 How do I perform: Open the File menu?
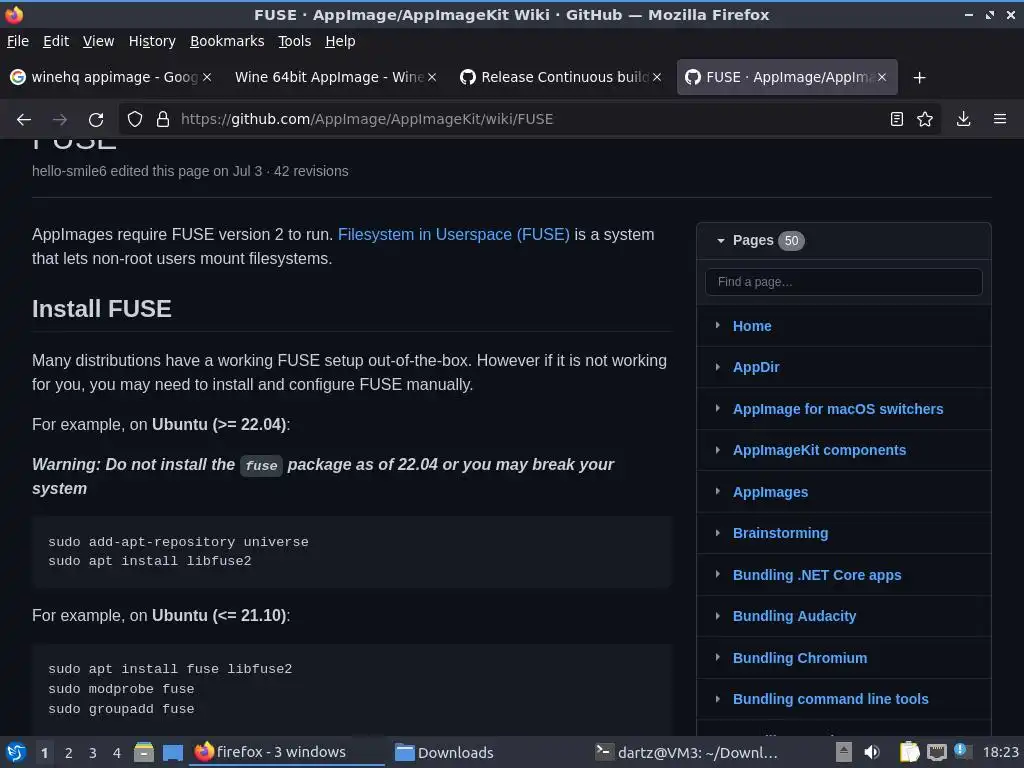point(18,41)
